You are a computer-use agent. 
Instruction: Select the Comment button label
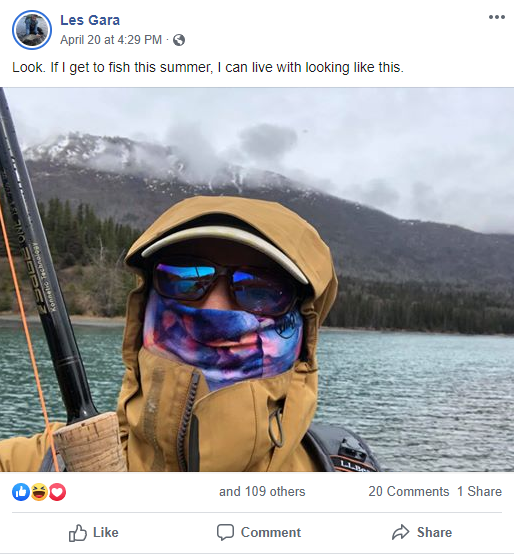pos(271,532)
